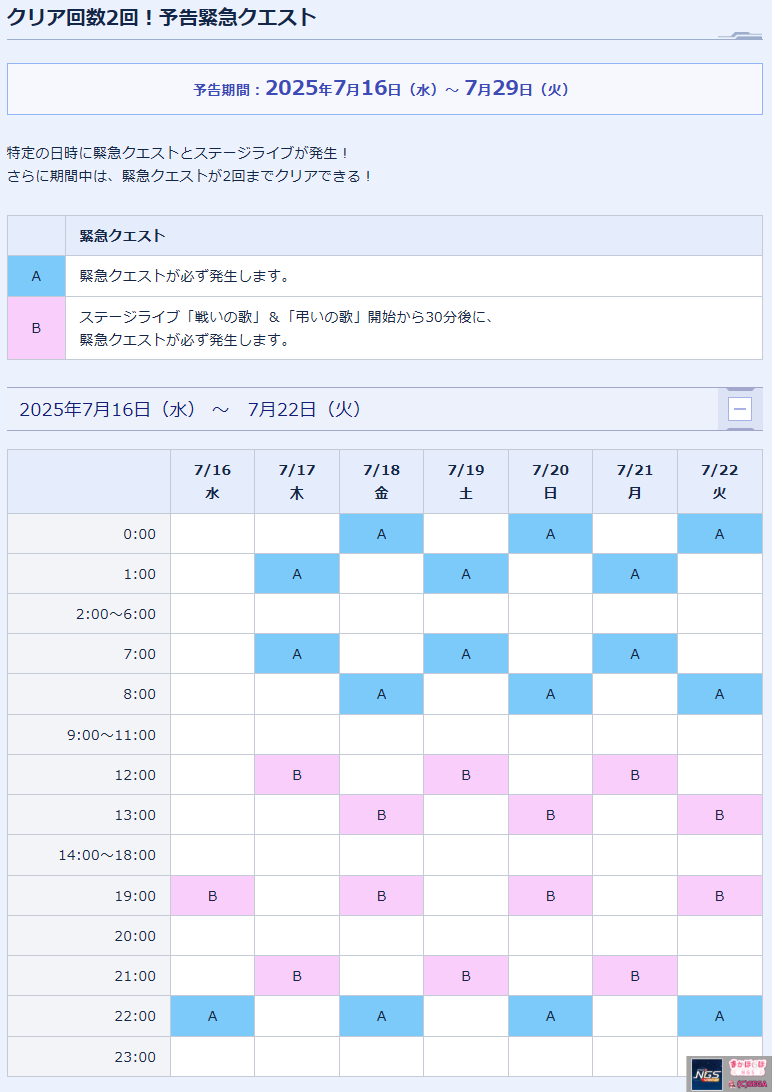This screenshot has width=772, height=1092.
Task: Click the B cell at 19:00 on 7/16
Action: [x=212, y=896]
